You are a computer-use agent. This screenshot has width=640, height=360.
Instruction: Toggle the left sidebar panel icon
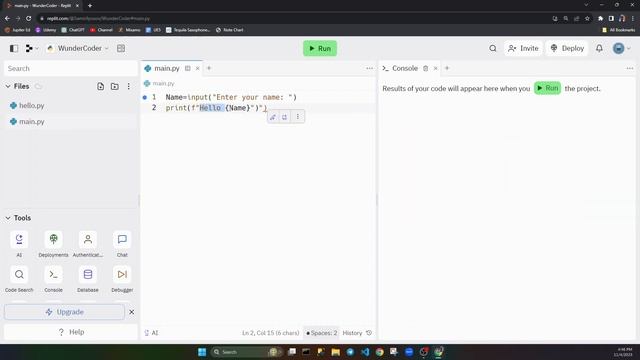[x=14, y=48]
